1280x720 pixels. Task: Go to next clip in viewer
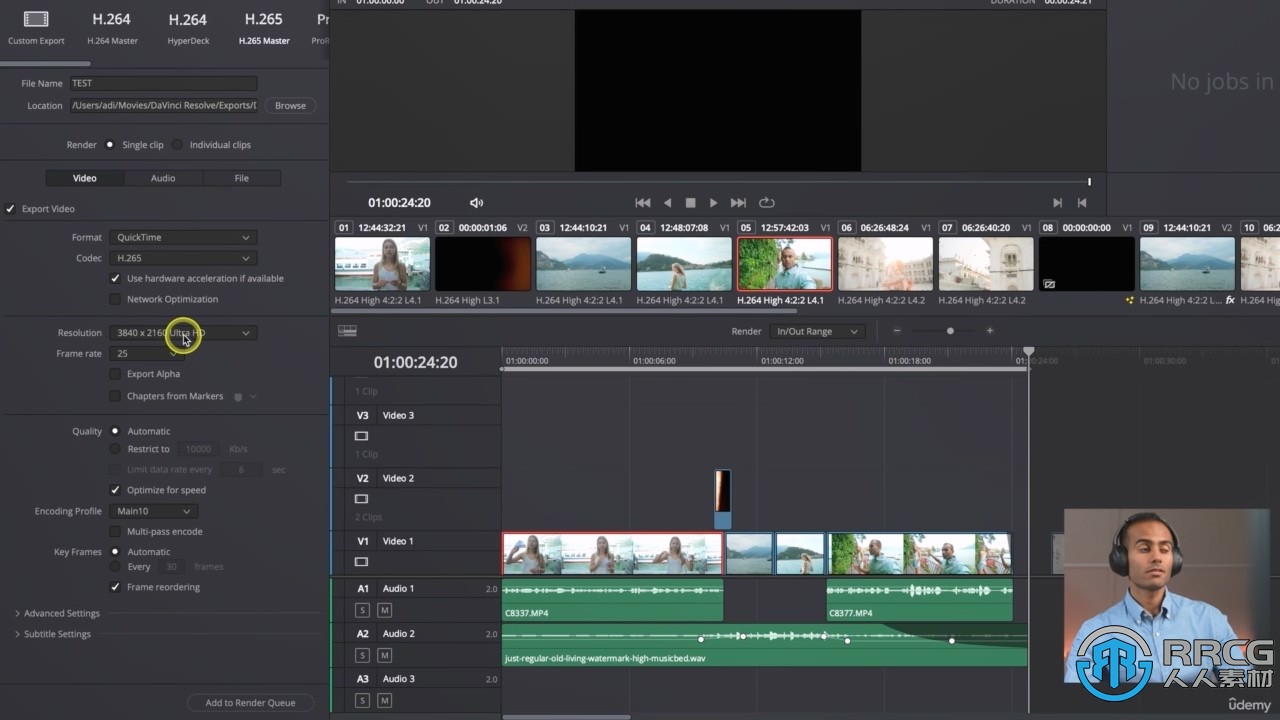tap(1057, 203)
